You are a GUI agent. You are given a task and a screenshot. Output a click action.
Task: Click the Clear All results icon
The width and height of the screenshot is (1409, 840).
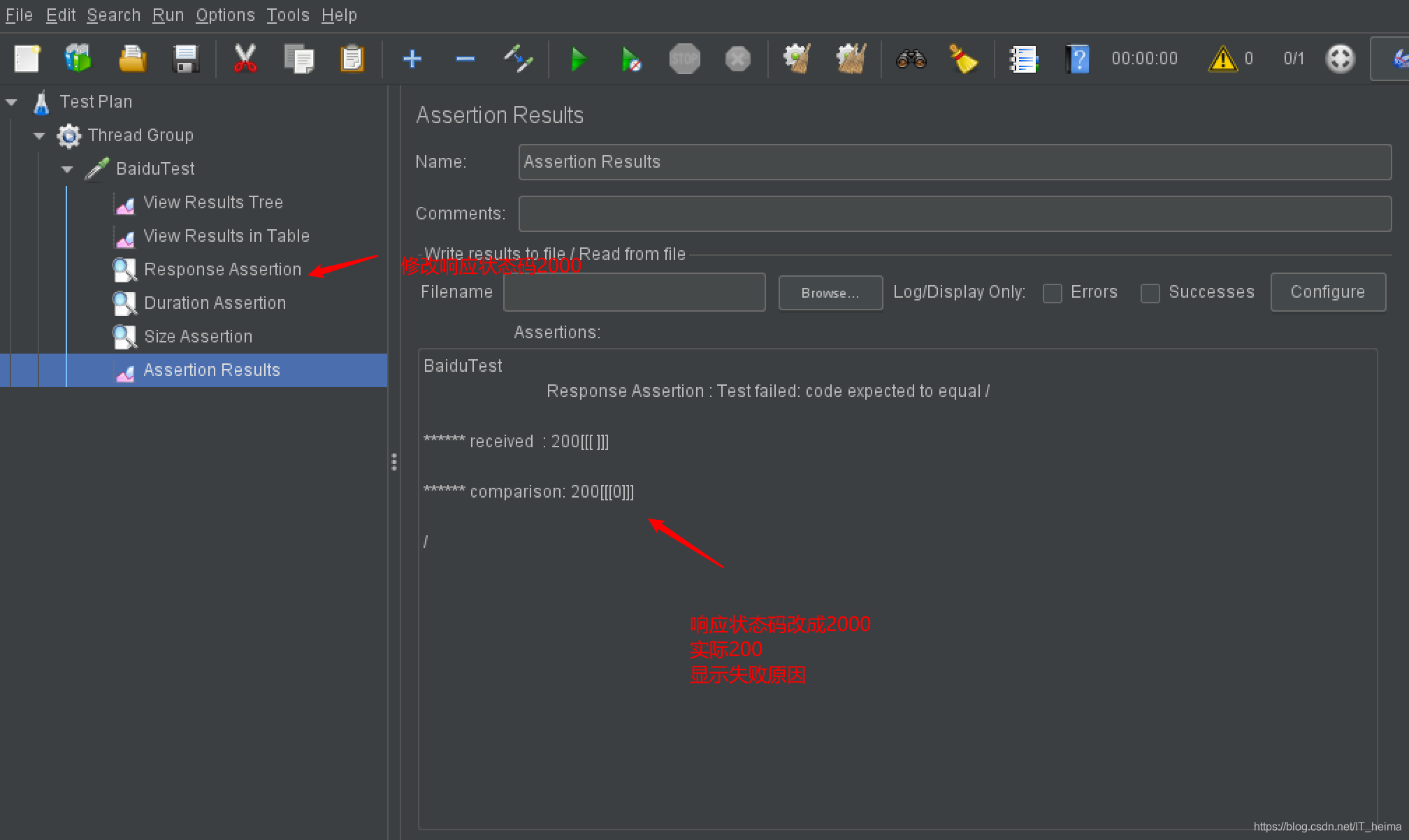[x=851, y=59]
